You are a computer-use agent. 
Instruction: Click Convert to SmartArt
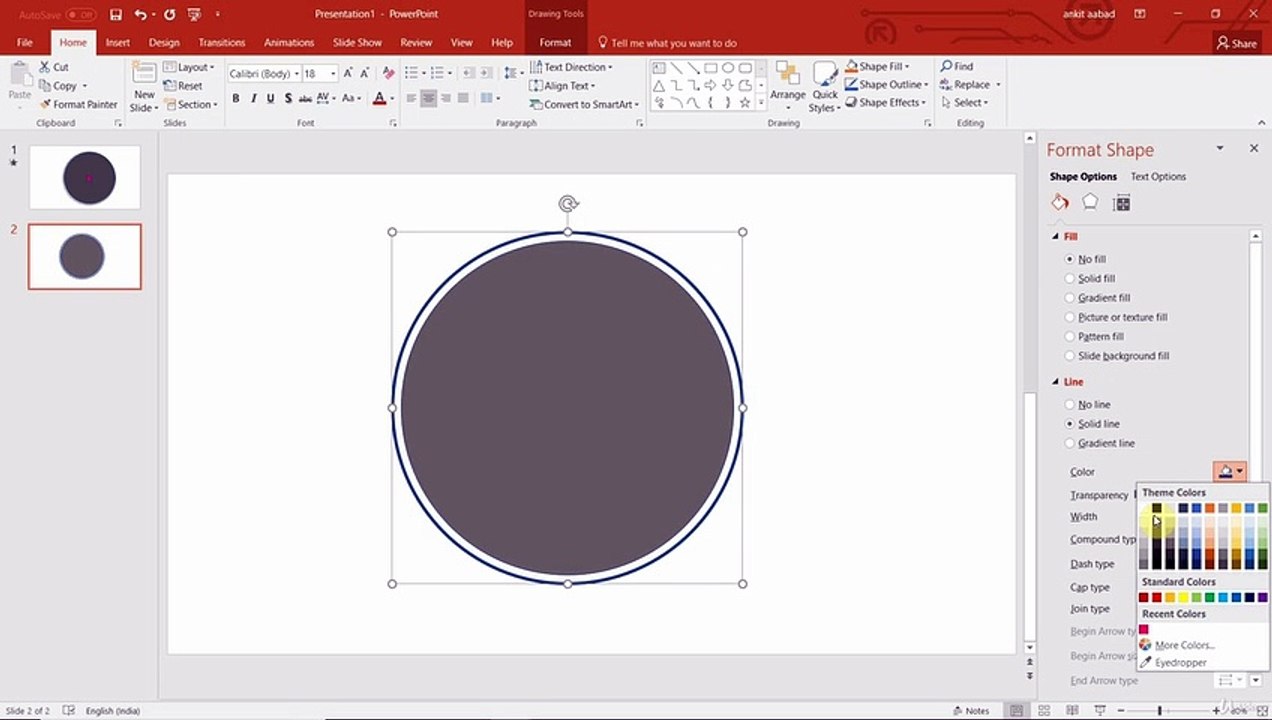[585, 104]
